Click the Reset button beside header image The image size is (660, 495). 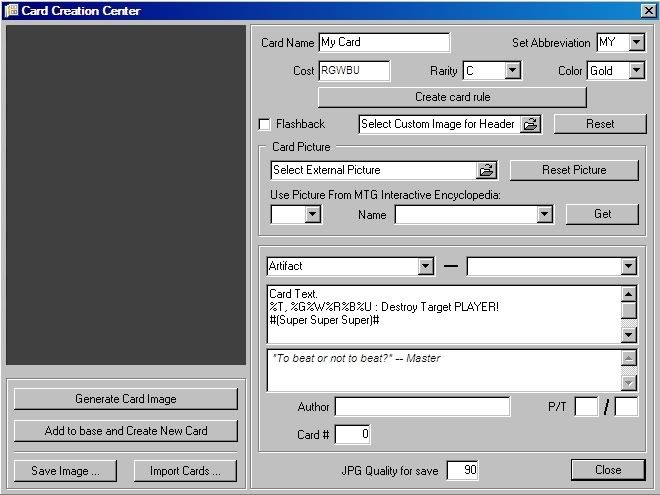(x=600, y=124)
